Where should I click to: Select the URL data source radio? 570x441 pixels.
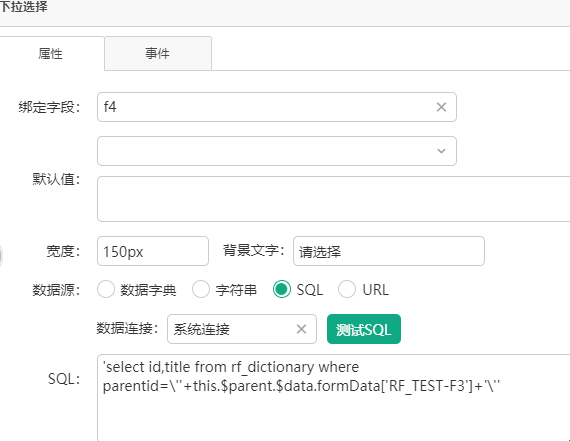[x=347, y=289]
